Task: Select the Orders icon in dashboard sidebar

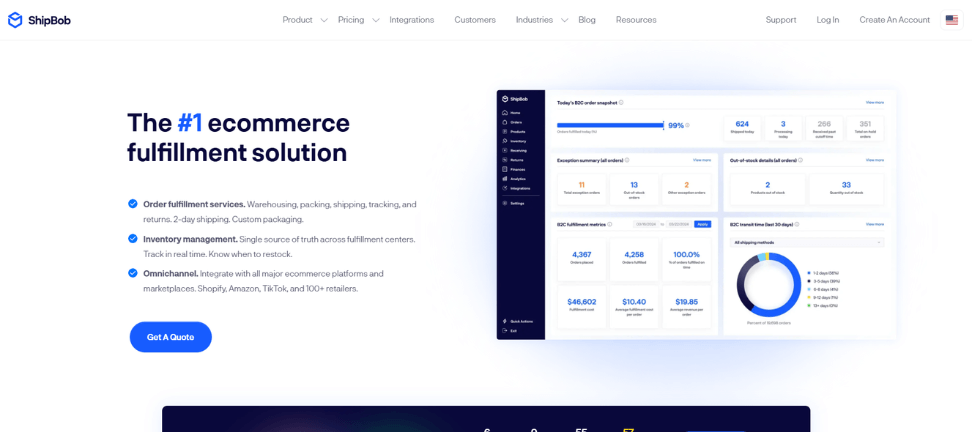Action: point(505,122)
